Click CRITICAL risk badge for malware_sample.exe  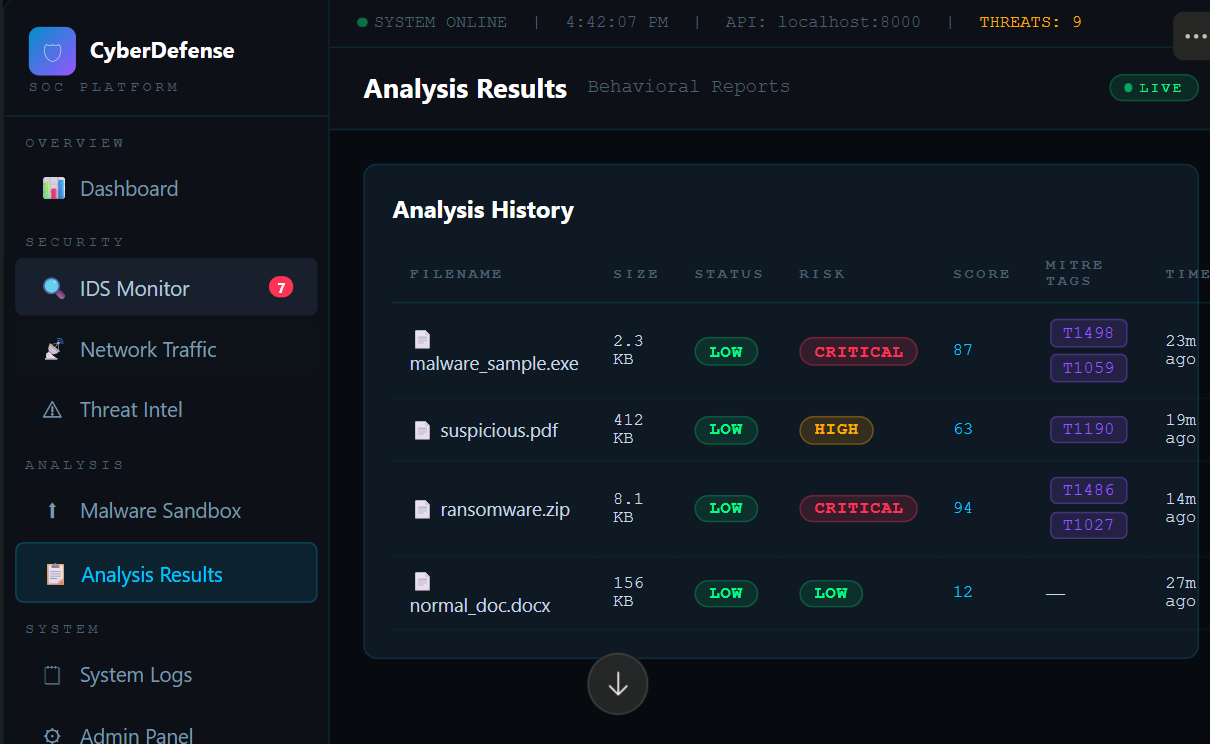858,352
